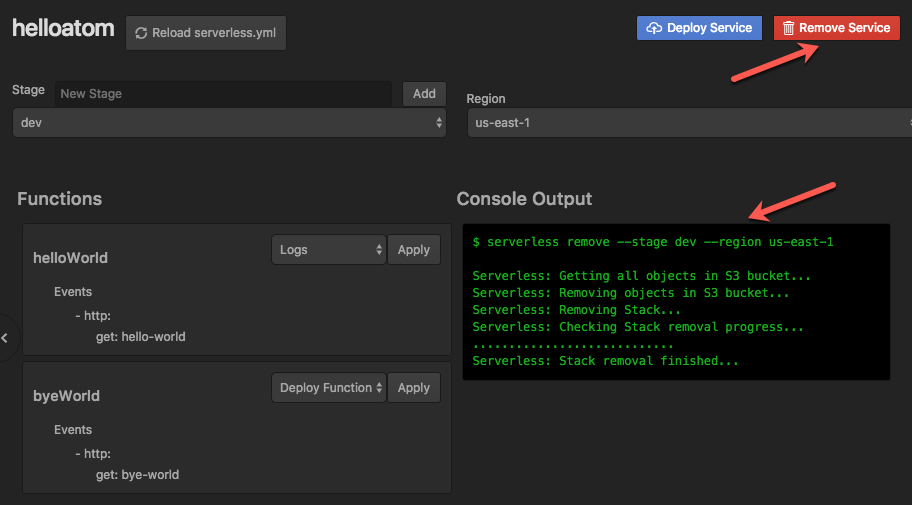Click the Removing Stack... console line
The image size is (912, 505).
(576, 310)
